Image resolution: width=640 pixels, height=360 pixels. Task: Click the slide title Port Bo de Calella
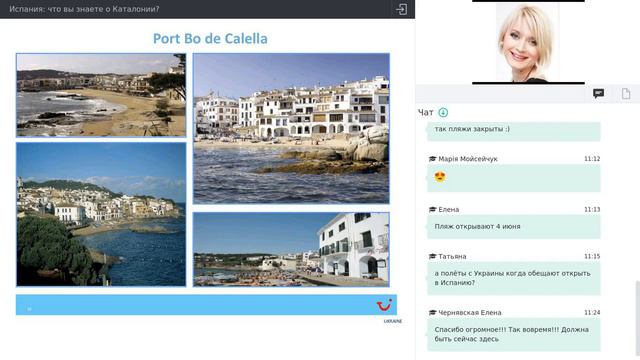(x=210, y=38)
